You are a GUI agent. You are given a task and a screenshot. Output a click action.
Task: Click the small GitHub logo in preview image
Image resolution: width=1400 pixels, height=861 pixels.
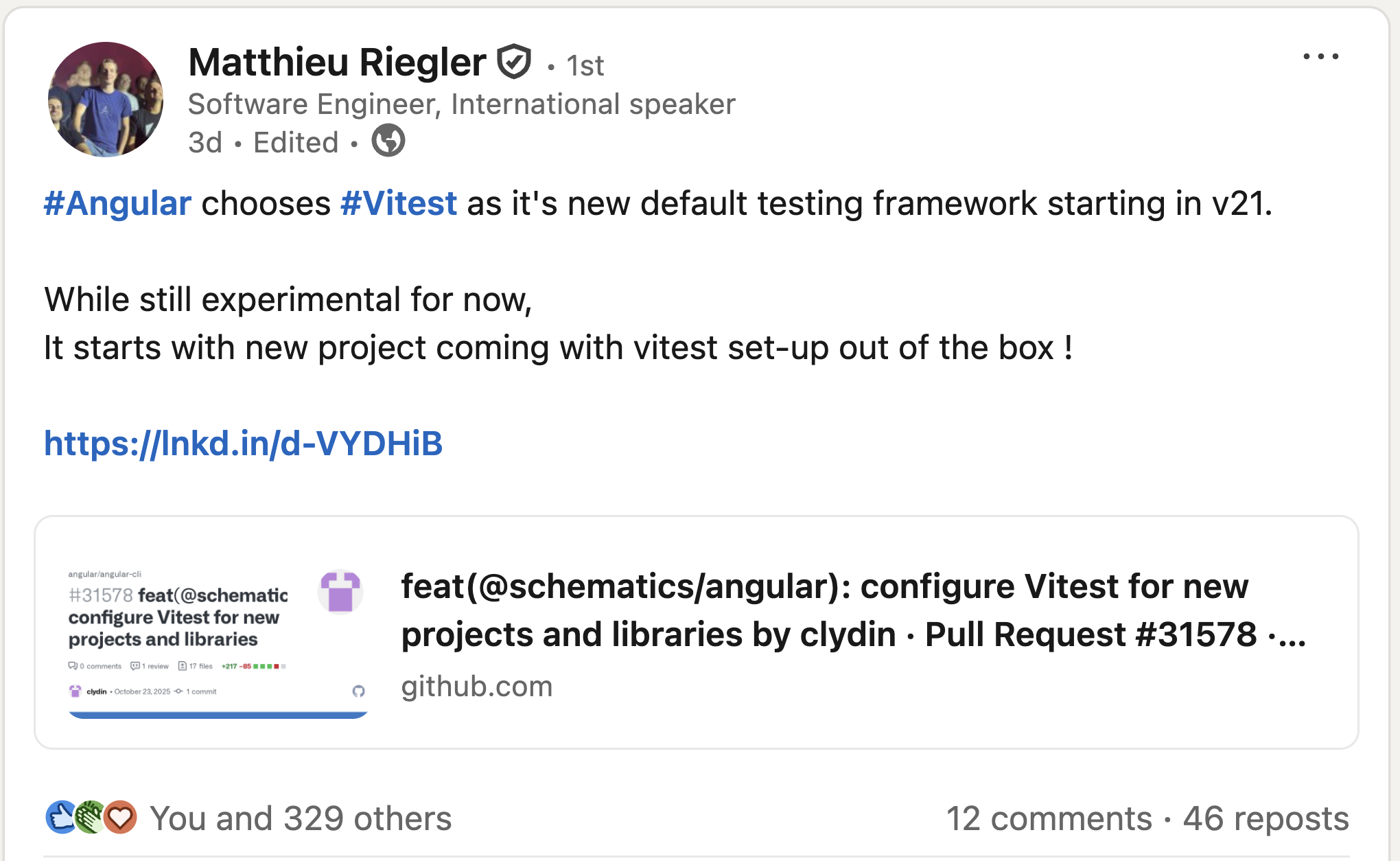tap(358, 691)
